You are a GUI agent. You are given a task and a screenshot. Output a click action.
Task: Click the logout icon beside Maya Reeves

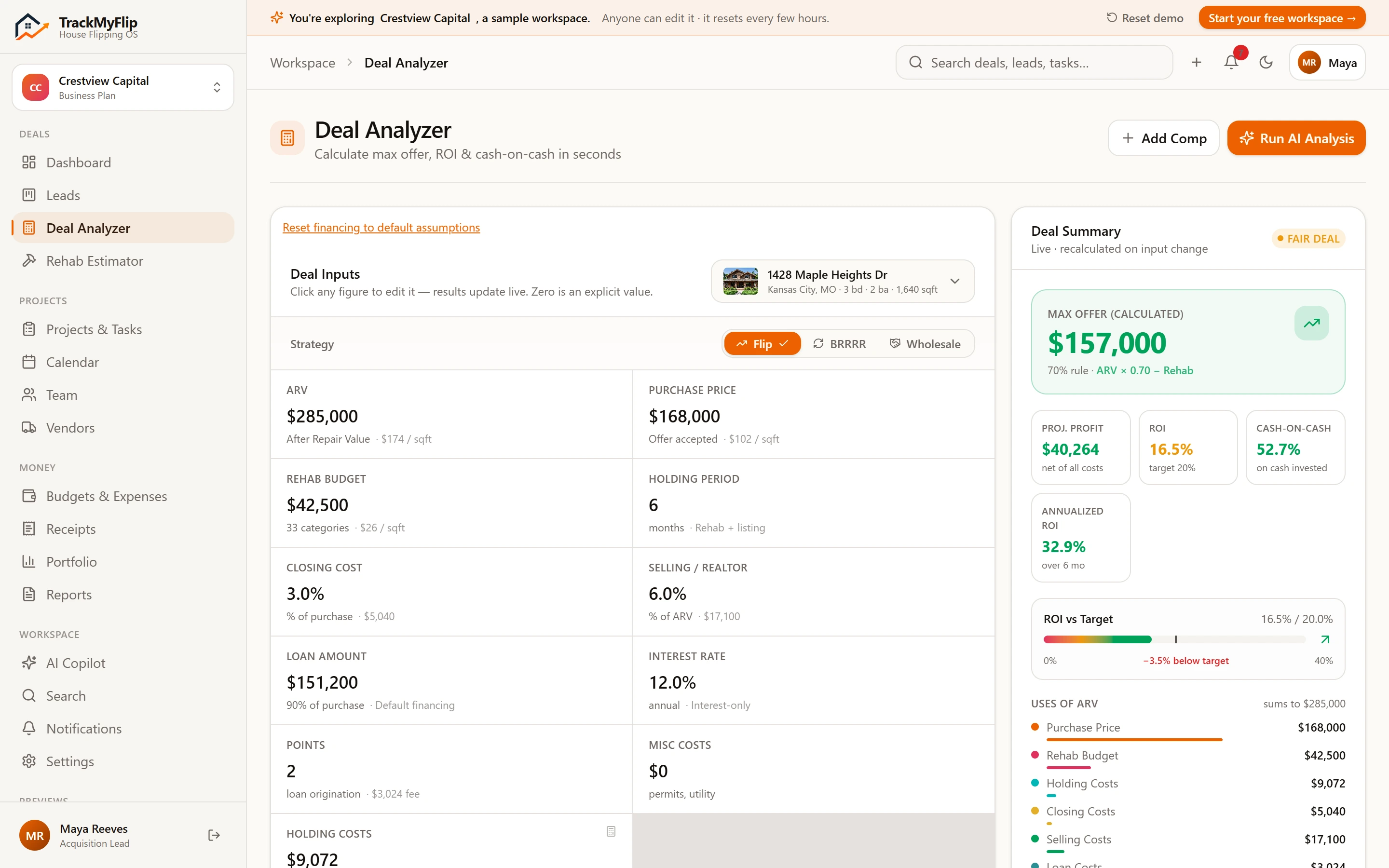[214, 835]
